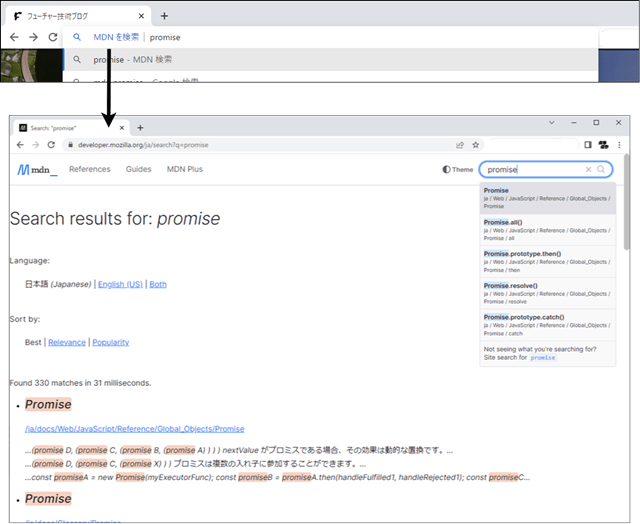Close the フューチャー技術ブログ tab
This screenshot has height=524, width=640.
pos(141,16)
